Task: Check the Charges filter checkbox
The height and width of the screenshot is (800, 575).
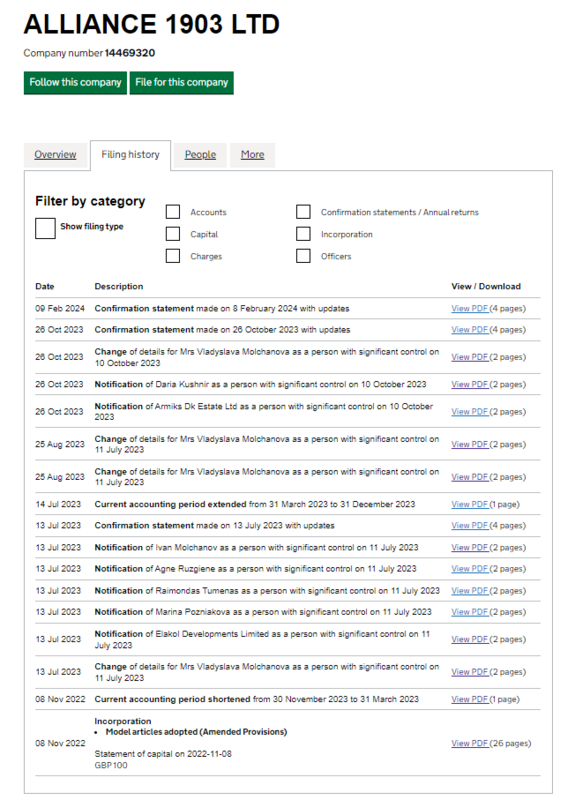Action: pyautogui.click(x=173, y=256)
